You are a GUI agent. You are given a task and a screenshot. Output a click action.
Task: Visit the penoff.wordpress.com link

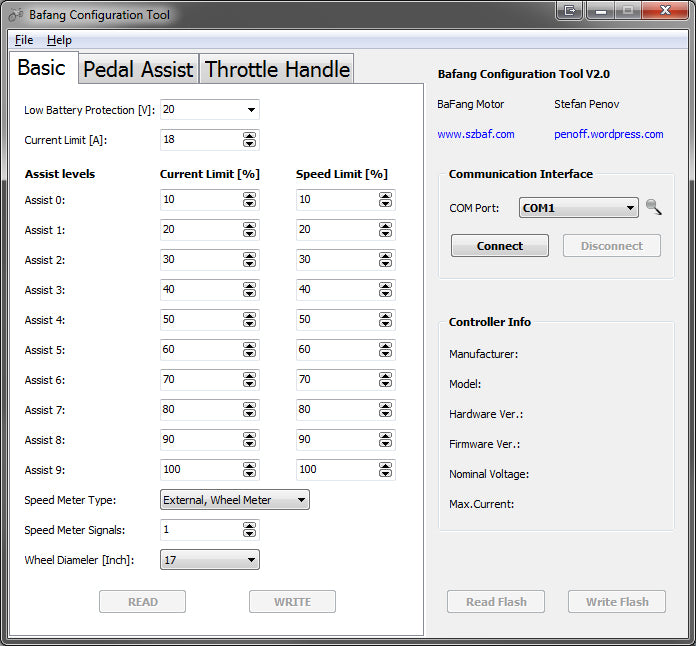pos(608,134)
